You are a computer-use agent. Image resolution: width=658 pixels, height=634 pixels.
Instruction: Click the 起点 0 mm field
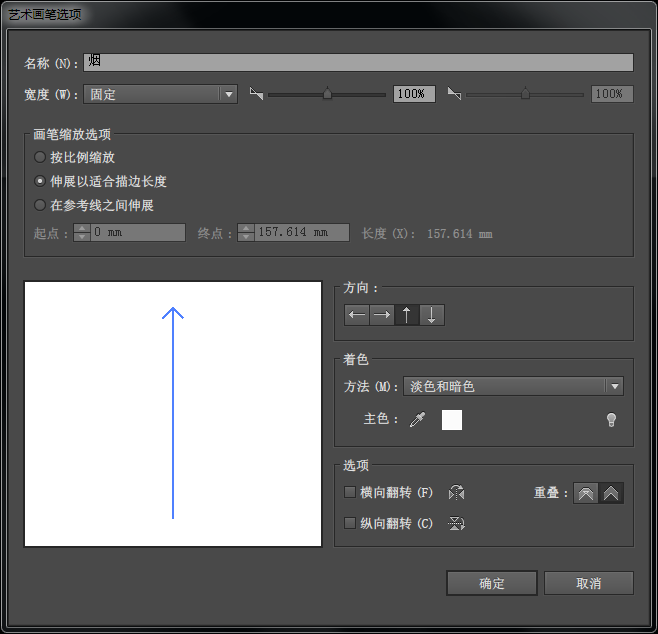pyautogui.click(x=138, y=232)
